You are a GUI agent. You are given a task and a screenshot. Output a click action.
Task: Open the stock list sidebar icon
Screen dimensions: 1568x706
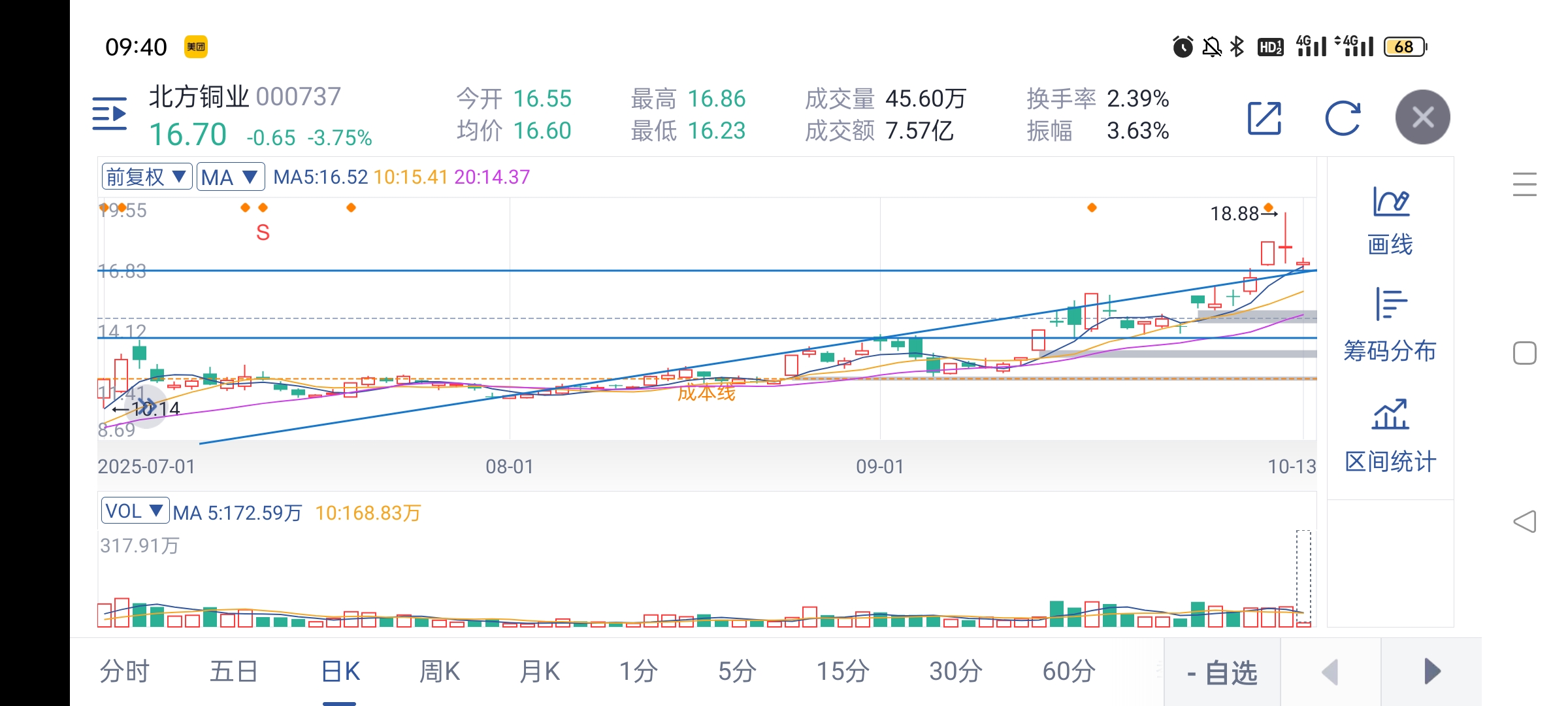point(109,114)
